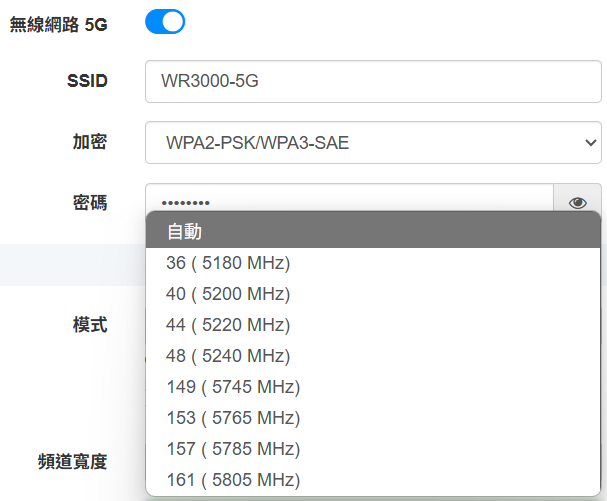The image size is (607, 501).
Task: Click the 無線網路 5G label
Action: [x=58, y=24]
